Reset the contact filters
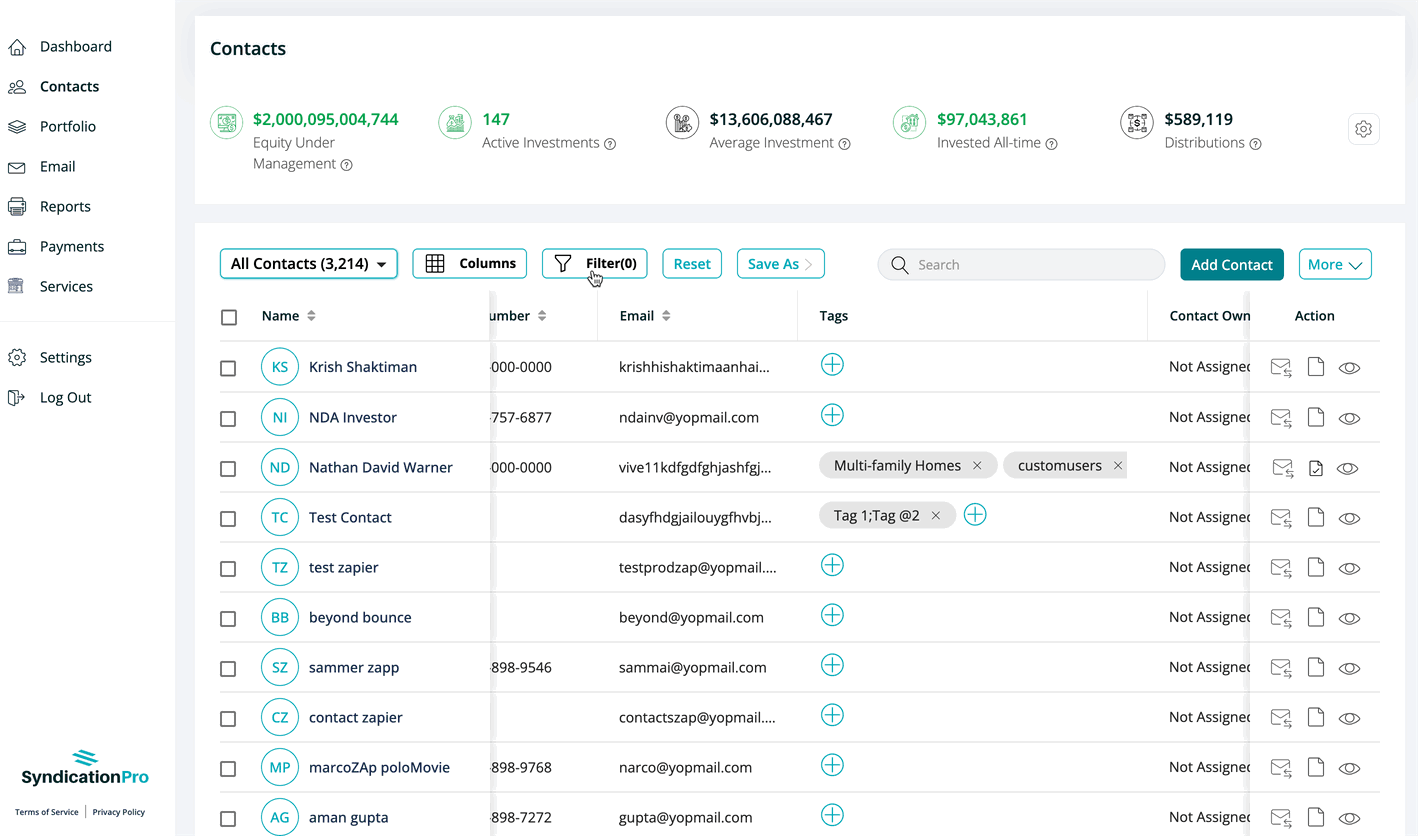This screenshot has height=836, width=1418. (x=692, y=264)
